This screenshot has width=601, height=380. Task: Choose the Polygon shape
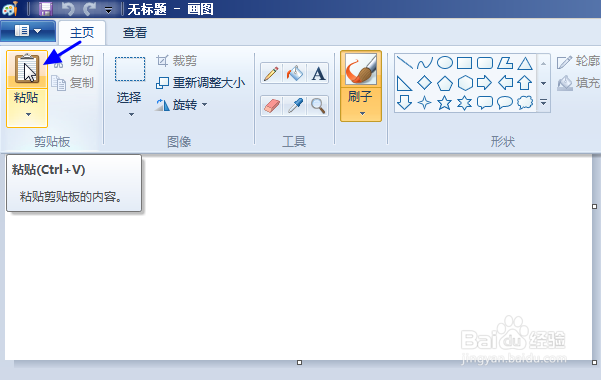coord(505,63)
